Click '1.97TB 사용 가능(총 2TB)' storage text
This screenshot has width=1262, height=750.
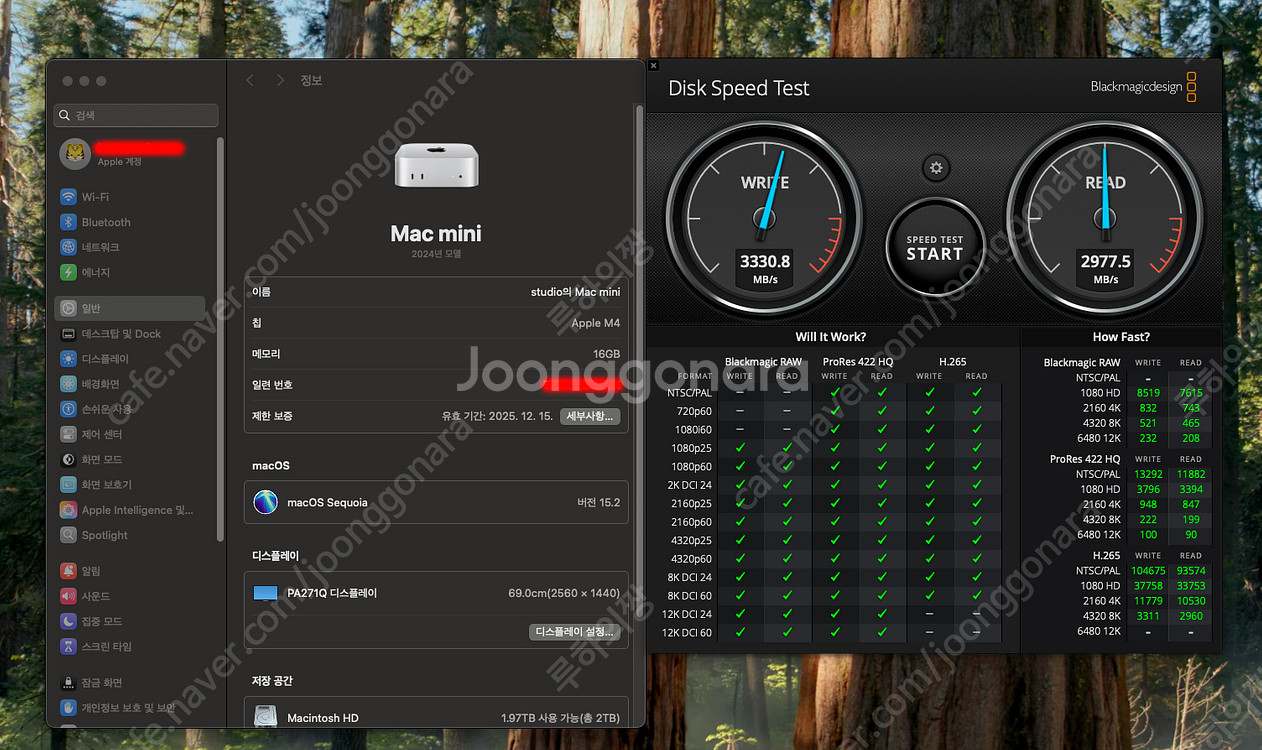click(x=561, y=718)
